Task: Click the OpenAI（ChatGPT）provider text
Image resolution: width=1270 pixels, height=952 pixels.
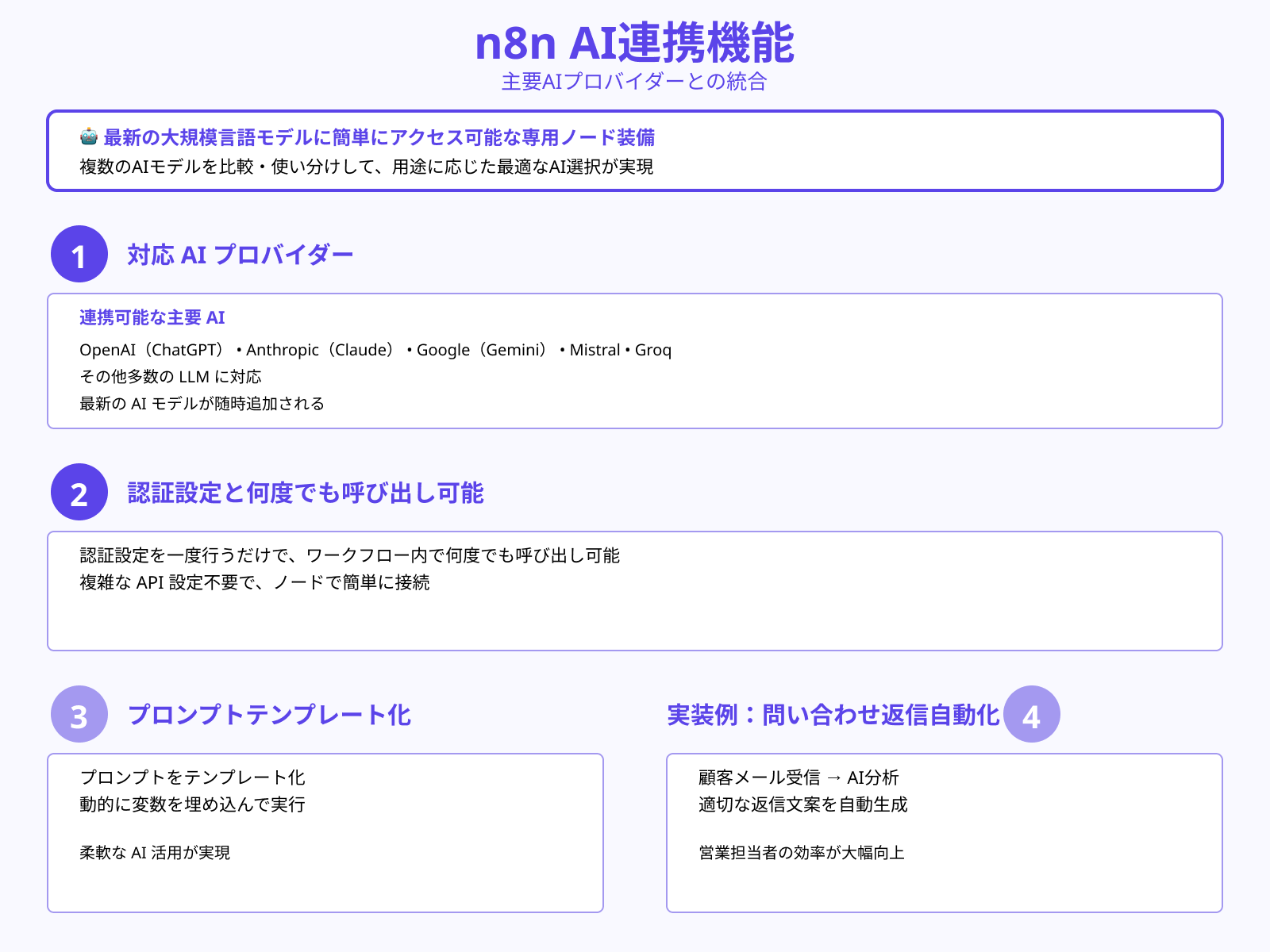Action: [151, 349]
